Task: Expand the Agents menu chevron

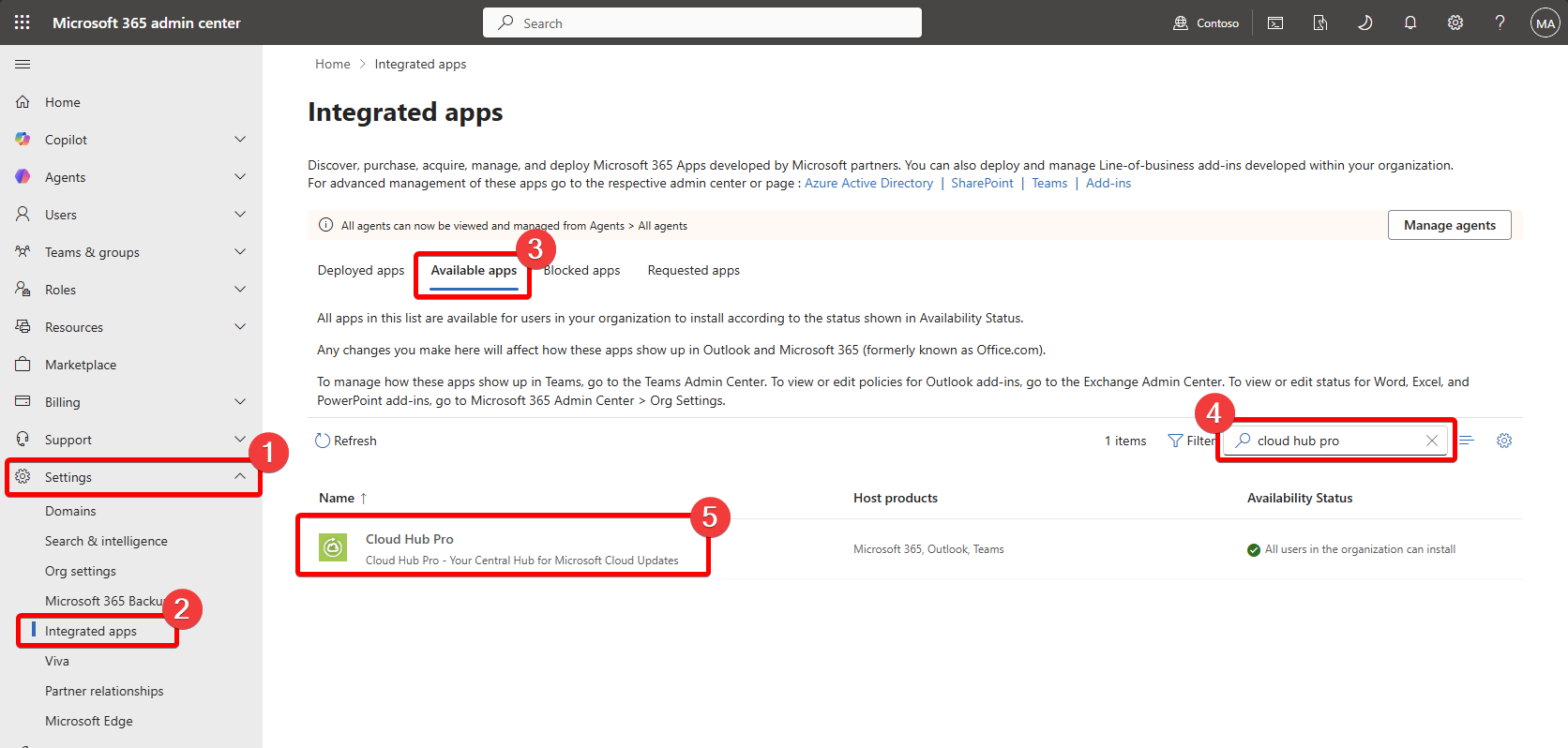Action: (240, 176)
